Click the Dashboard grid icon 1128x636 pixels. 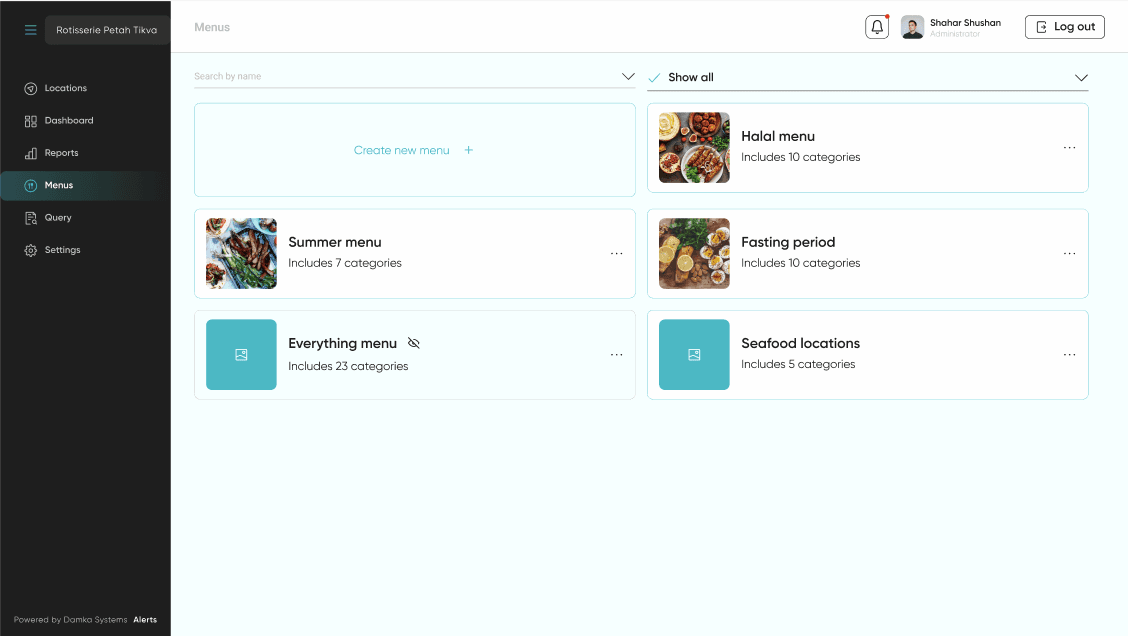(x=30, y=121)
